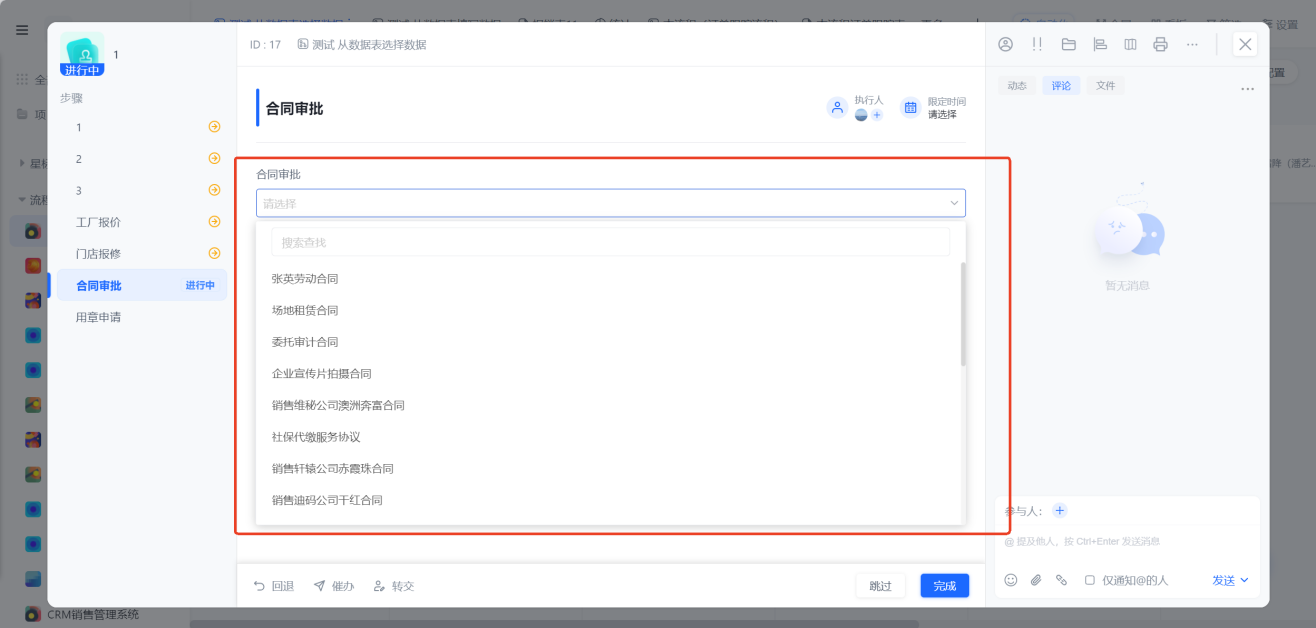The image size is (1316, 628).
Task: Open the user profile icon in task toolbar
Action: 1006,44
